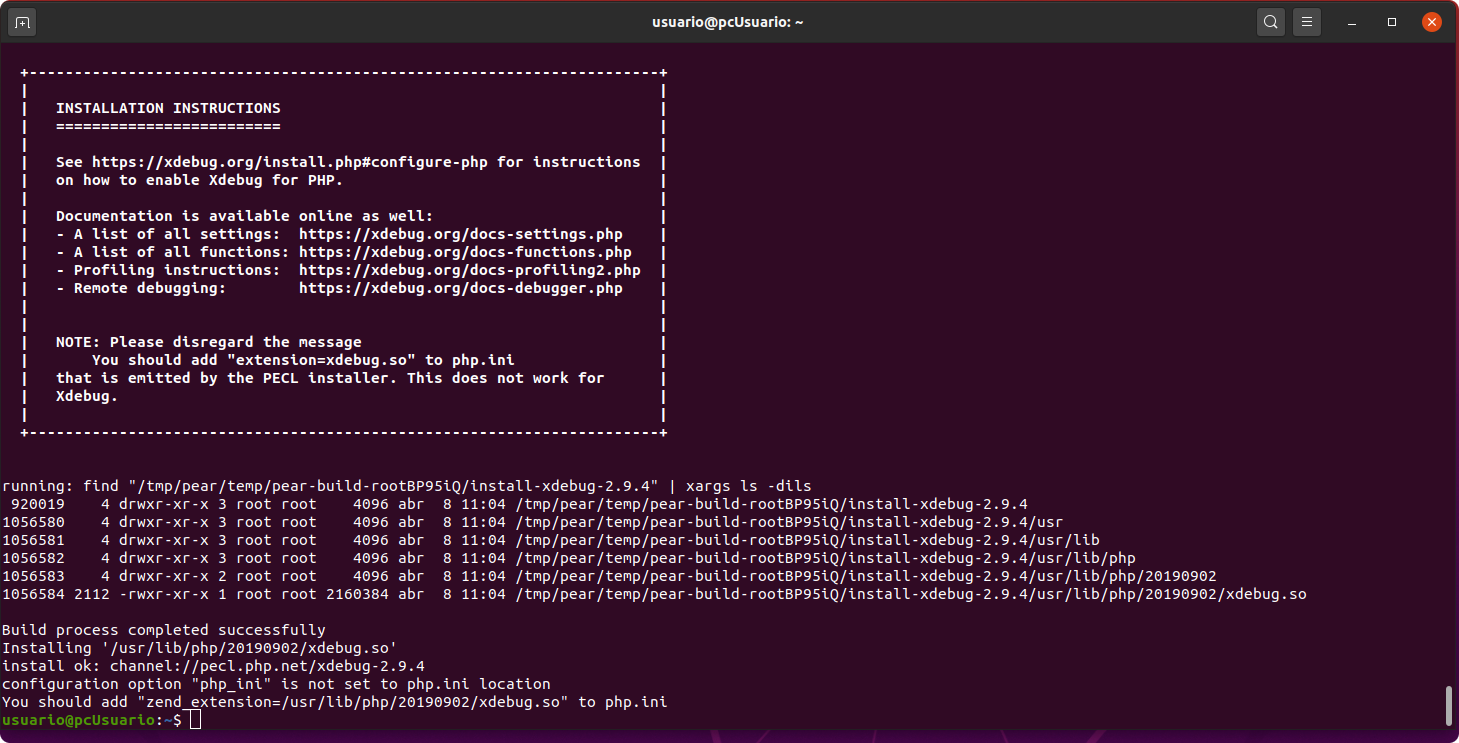1459x743 pixels.
Task: Click the row ending in install-xdebug-2.9.4/usr
Action: (533, 522)
